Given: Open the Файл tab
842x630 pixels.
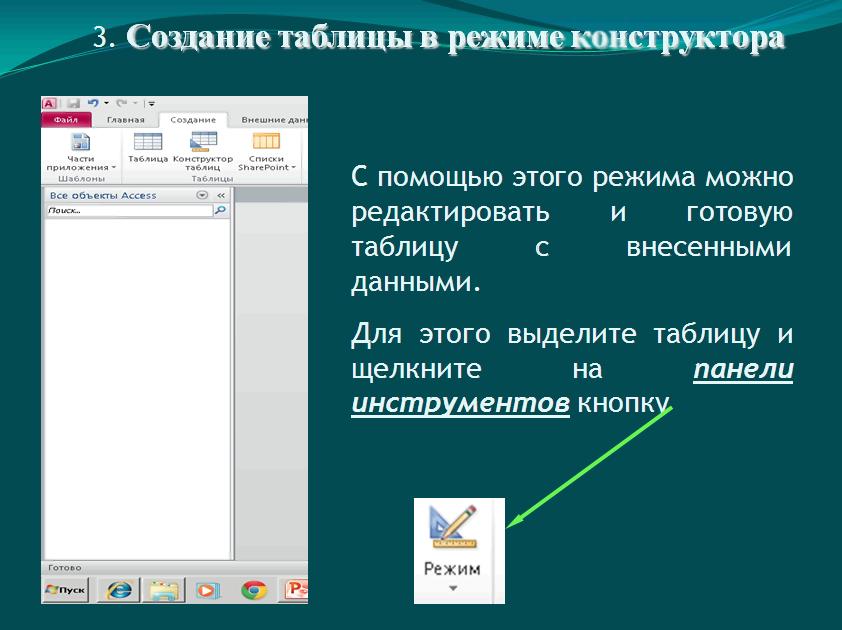Looking at the screenshot, I should pos(66,120).
